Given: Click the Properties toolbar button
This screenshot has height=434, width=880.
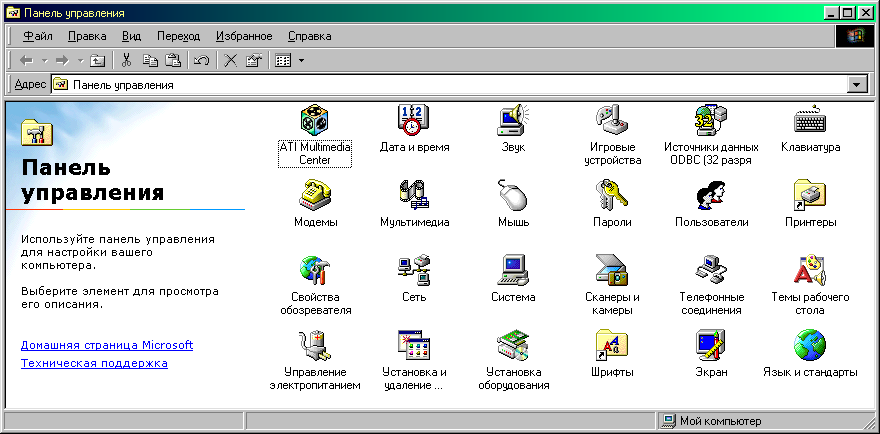Looking at the screenshot, I should (254, 60).
